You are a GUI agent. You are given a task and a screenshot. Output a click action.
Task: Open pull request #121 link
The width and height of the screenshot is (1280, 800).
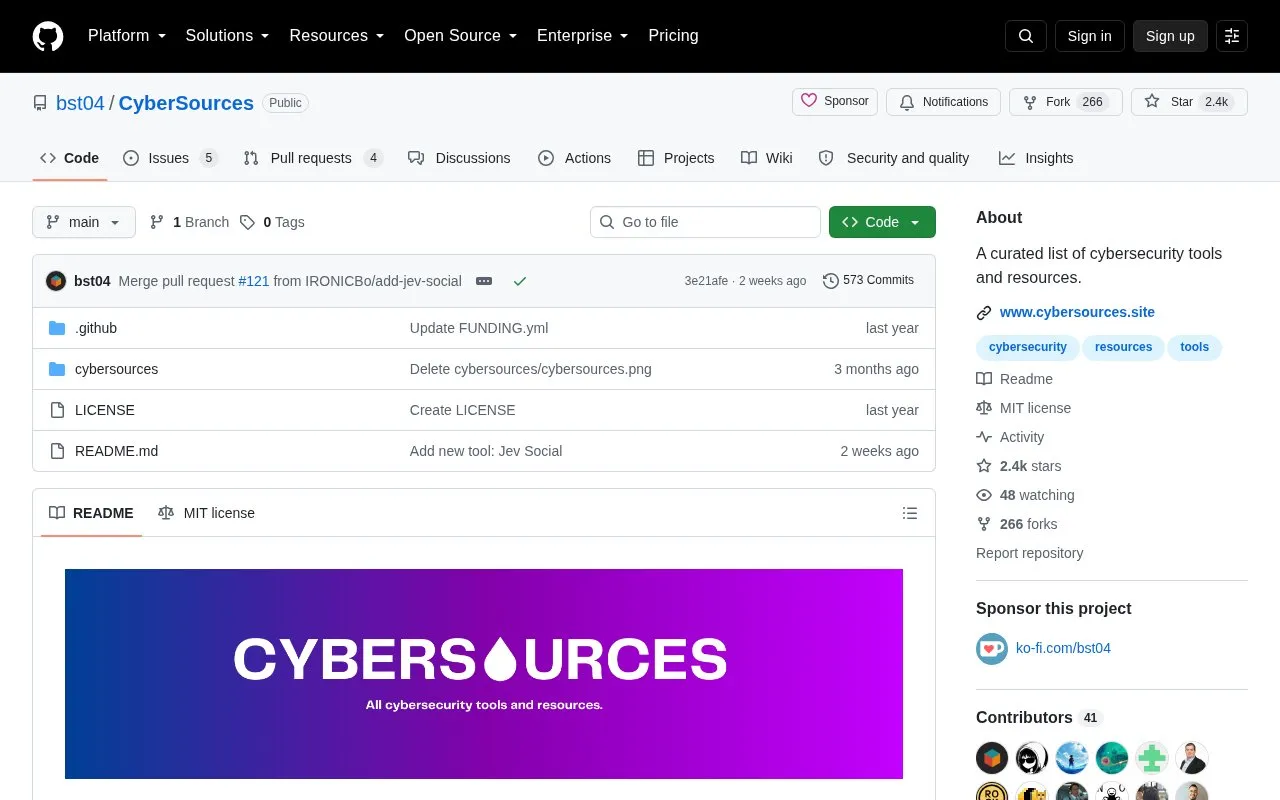[x=254, y=281]
